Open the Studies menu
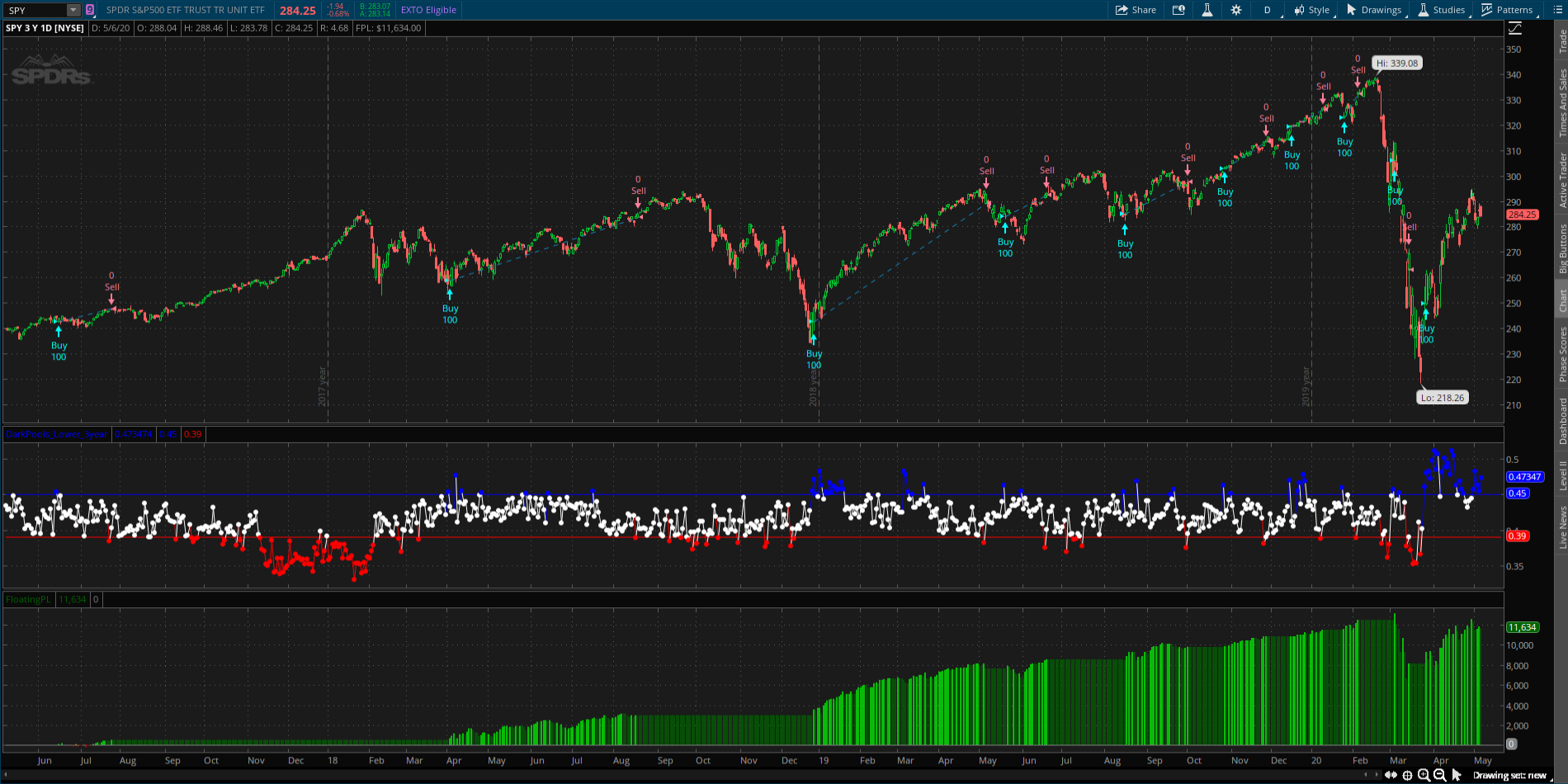The height and width of the screenshot is (784, 1568). (x=1441, y=10)
